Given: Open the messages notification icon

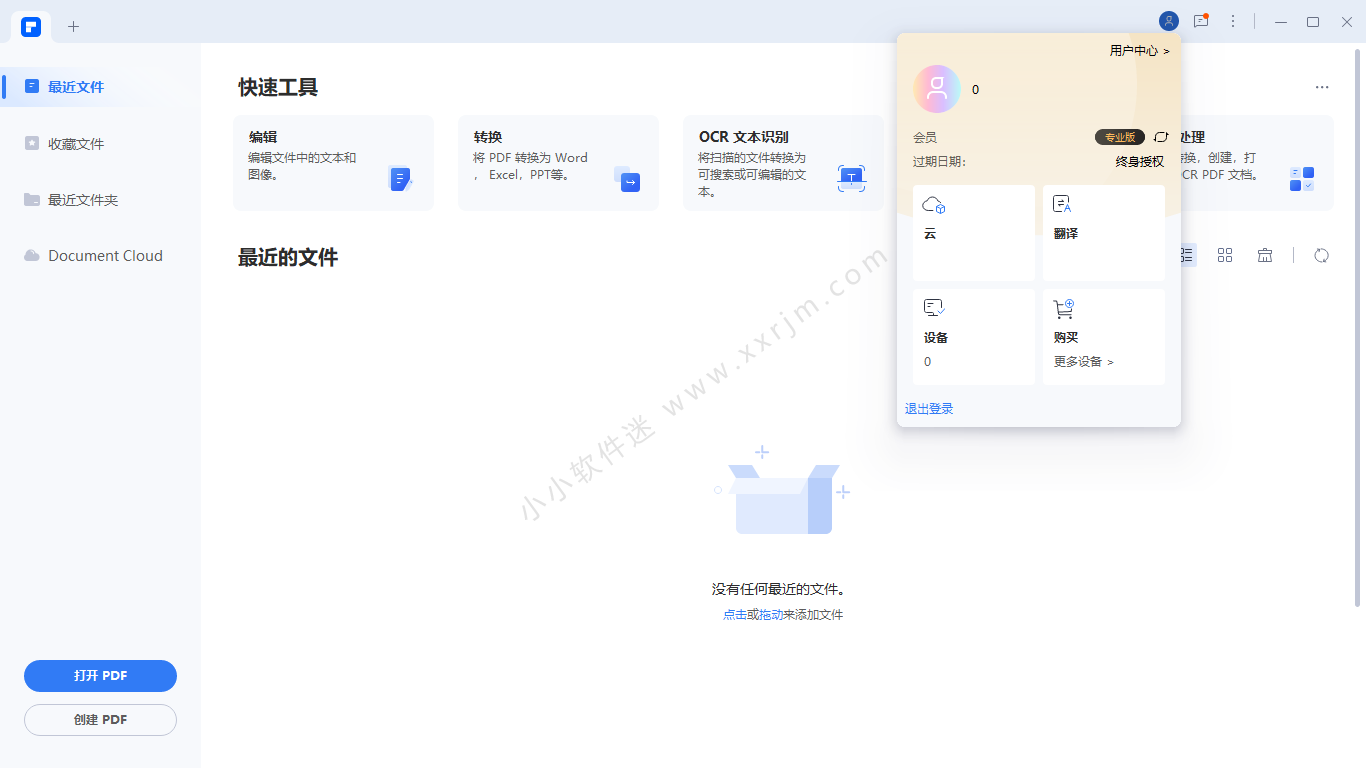Looking at the screenshot, I should (x=1201, y=21).
